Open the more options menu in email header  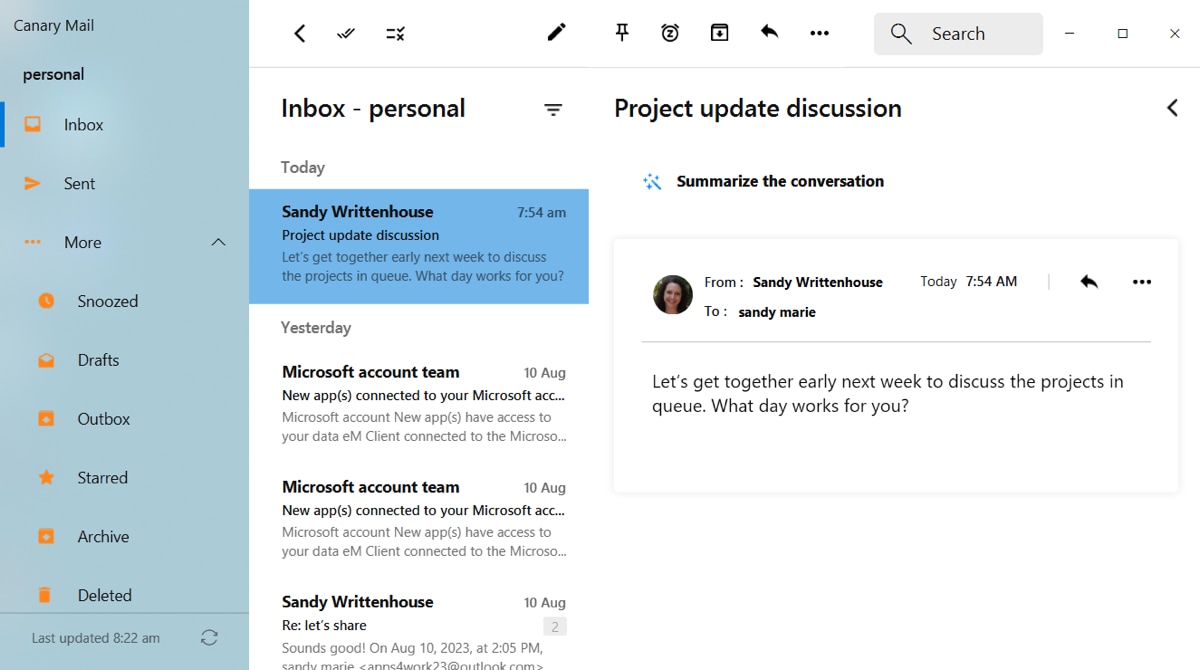[x=1141, y=281]
